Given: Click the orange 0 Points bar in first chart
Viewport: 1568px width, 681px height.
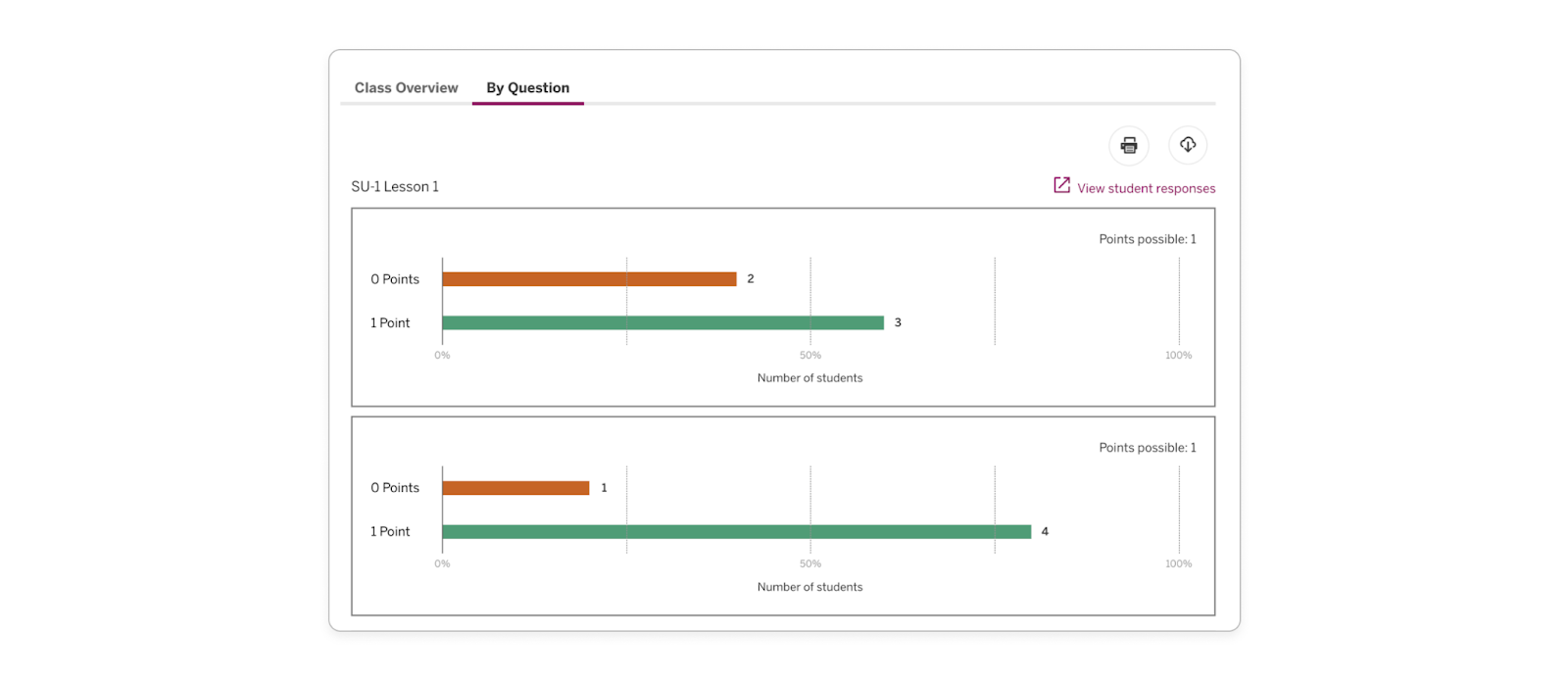Looking at the screenshot, I should (x=588, y=278).
